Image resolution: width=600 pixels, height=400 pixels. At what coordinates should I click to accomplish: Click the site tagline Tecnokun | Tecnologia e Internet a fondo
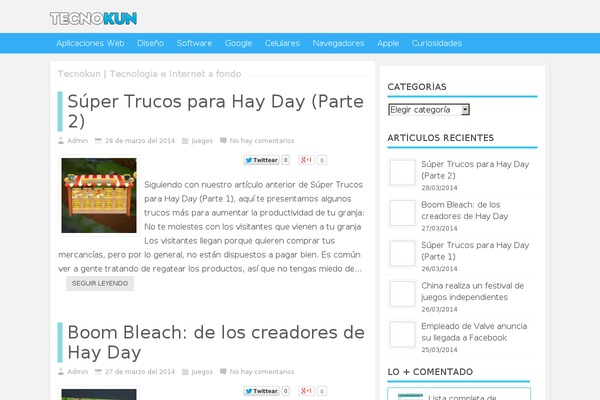(149, 74)
